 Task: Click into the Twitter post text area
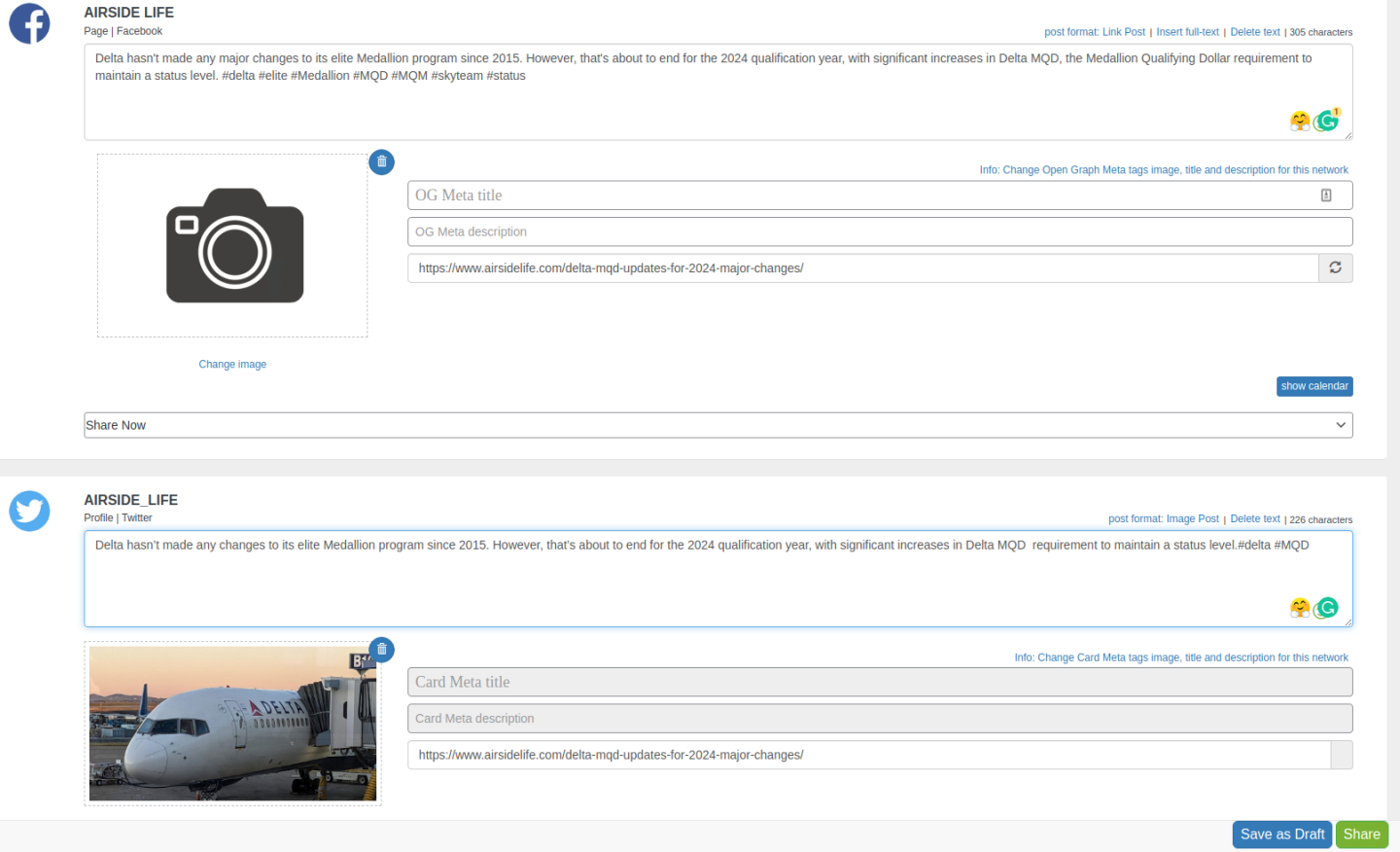718,579
